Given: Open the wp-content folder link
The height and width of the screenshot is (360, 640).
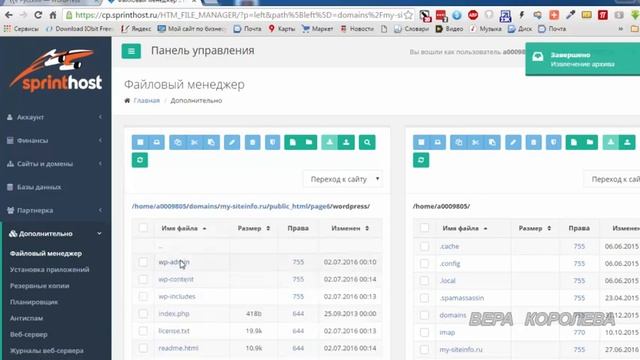Looking at the screenshot, I should (176, 279).
